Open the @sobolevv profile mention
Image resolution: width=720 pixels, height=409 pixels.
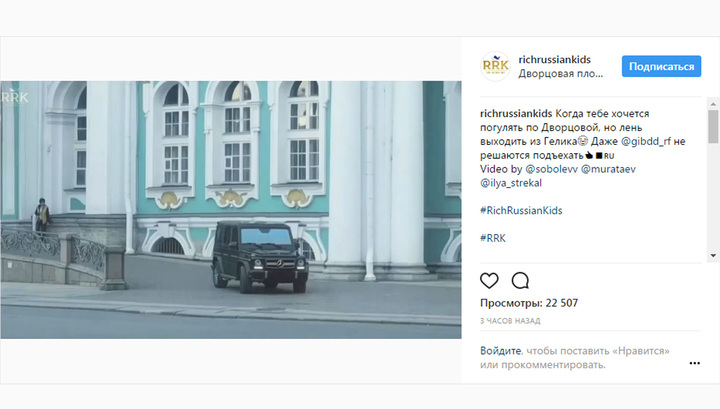tap(551, 169)
